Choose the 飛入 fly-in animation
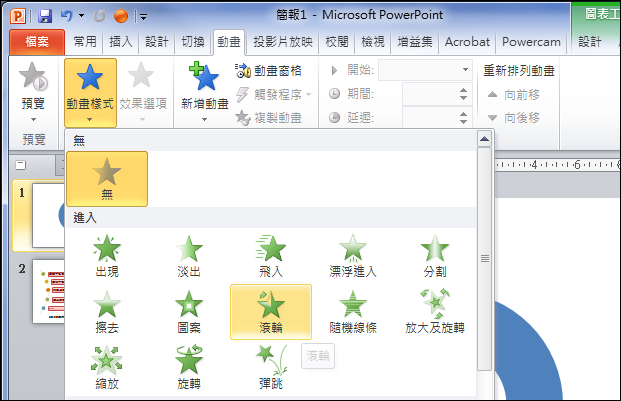The width and height of the screenshot is (621, 401). (271, 256)
